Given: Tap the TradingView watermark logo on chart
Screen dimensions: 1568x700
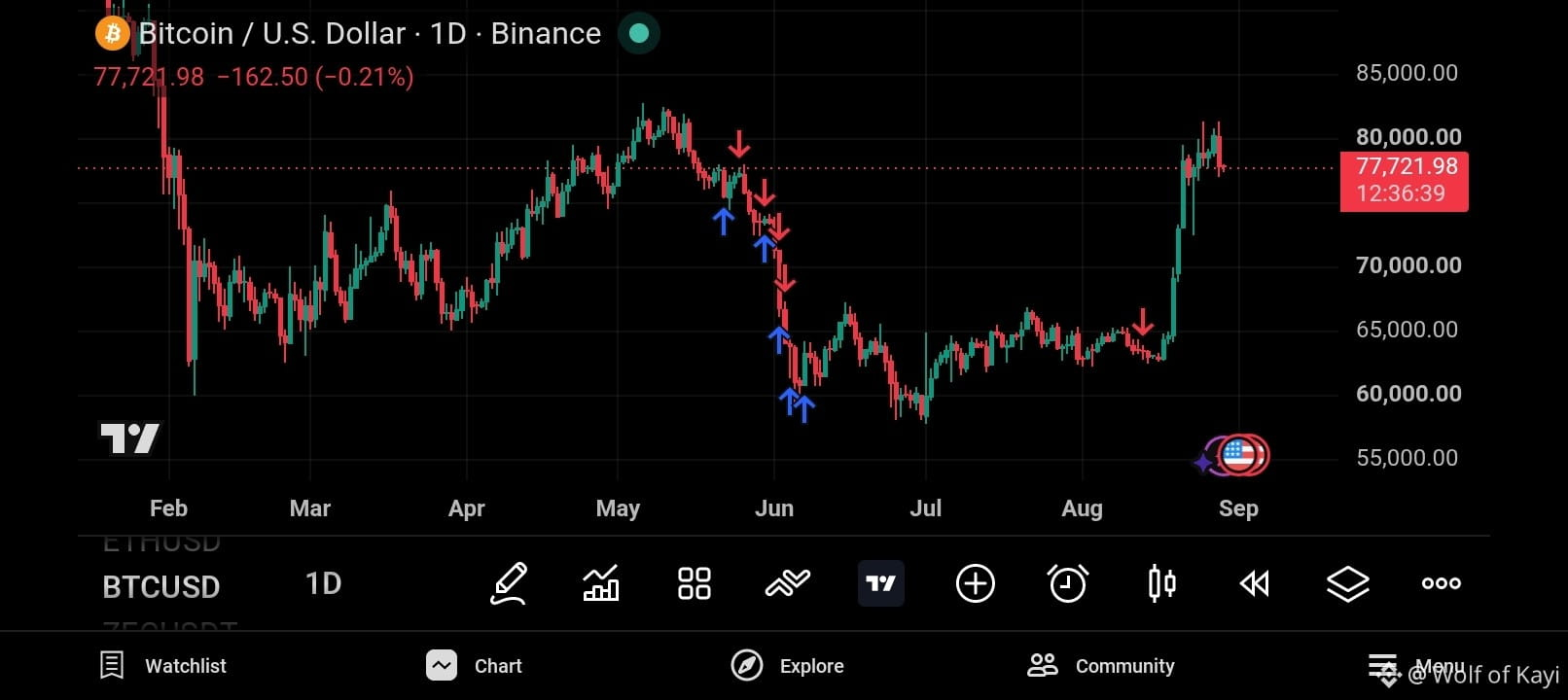Looking at the screenshot, I should pos(129,438).
